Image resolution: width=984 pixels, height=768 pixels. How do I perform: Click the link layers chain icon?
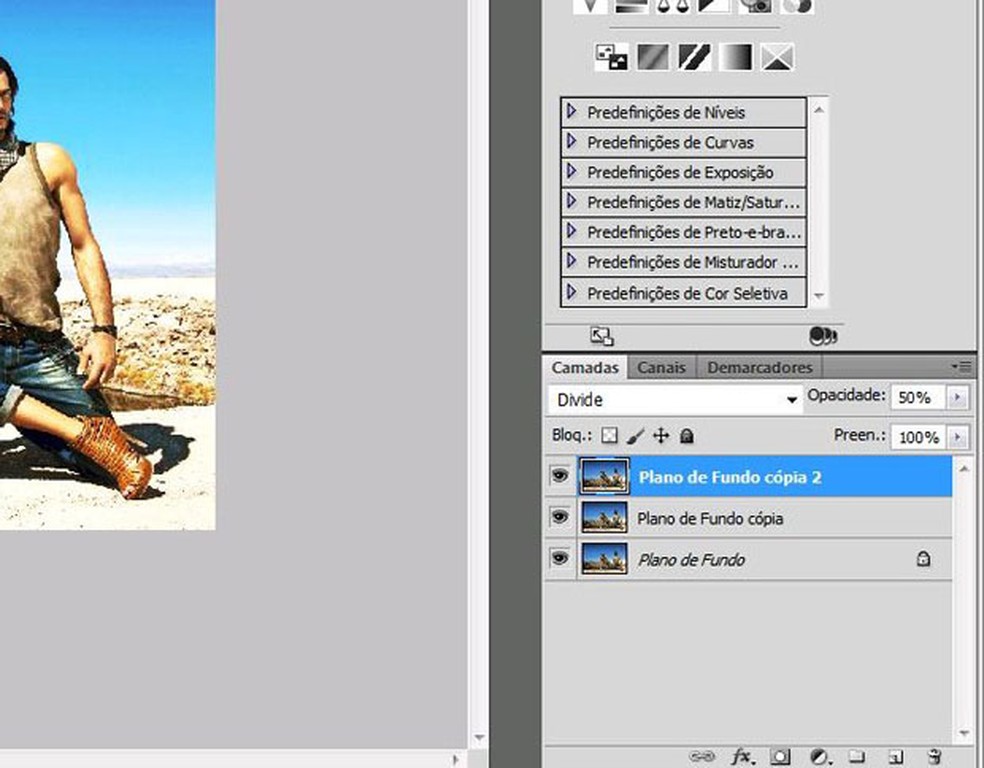pos(702,757)
